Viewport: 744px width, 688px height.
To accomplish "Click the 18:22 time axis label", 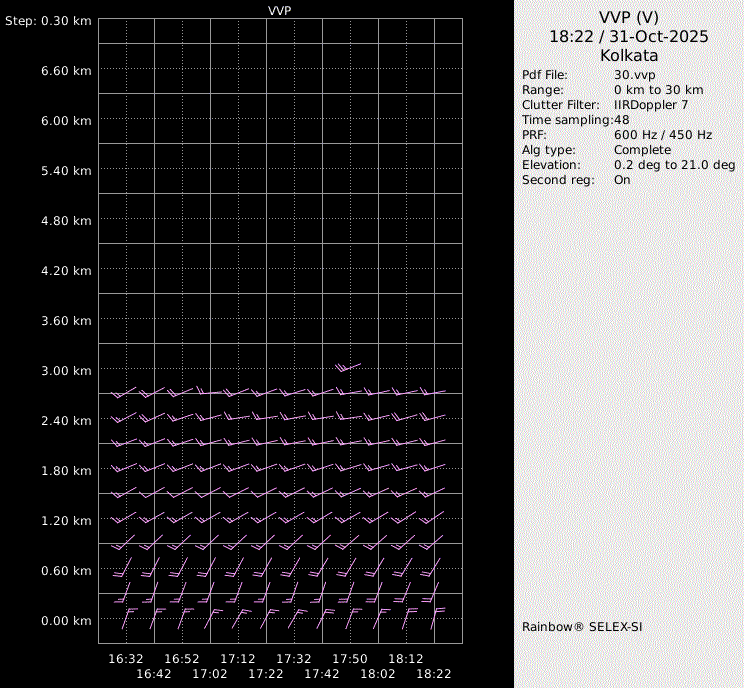I will pyautogui.click(x=434, y=674).
